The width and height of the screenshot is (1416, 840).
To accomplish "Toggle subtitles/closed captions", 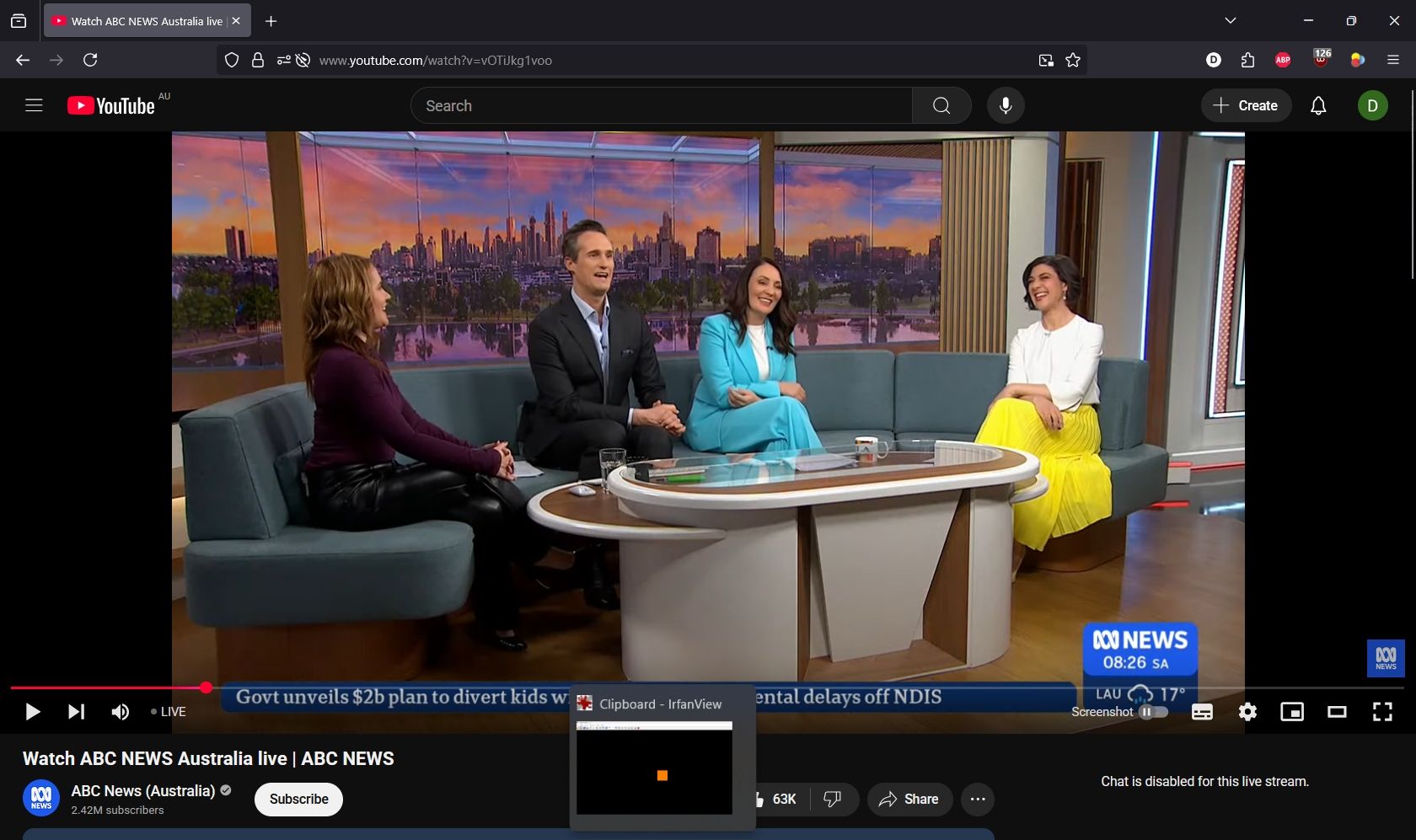I will point(1202,712).
